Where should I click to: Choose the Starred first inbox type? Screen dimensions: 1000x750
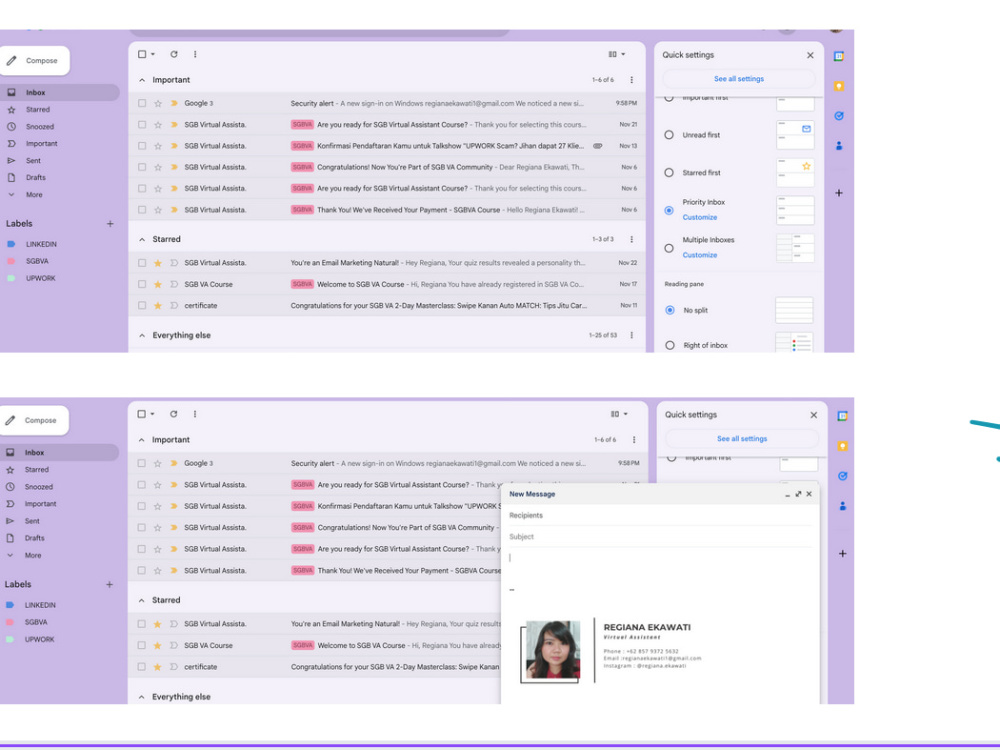click(669, 173)
